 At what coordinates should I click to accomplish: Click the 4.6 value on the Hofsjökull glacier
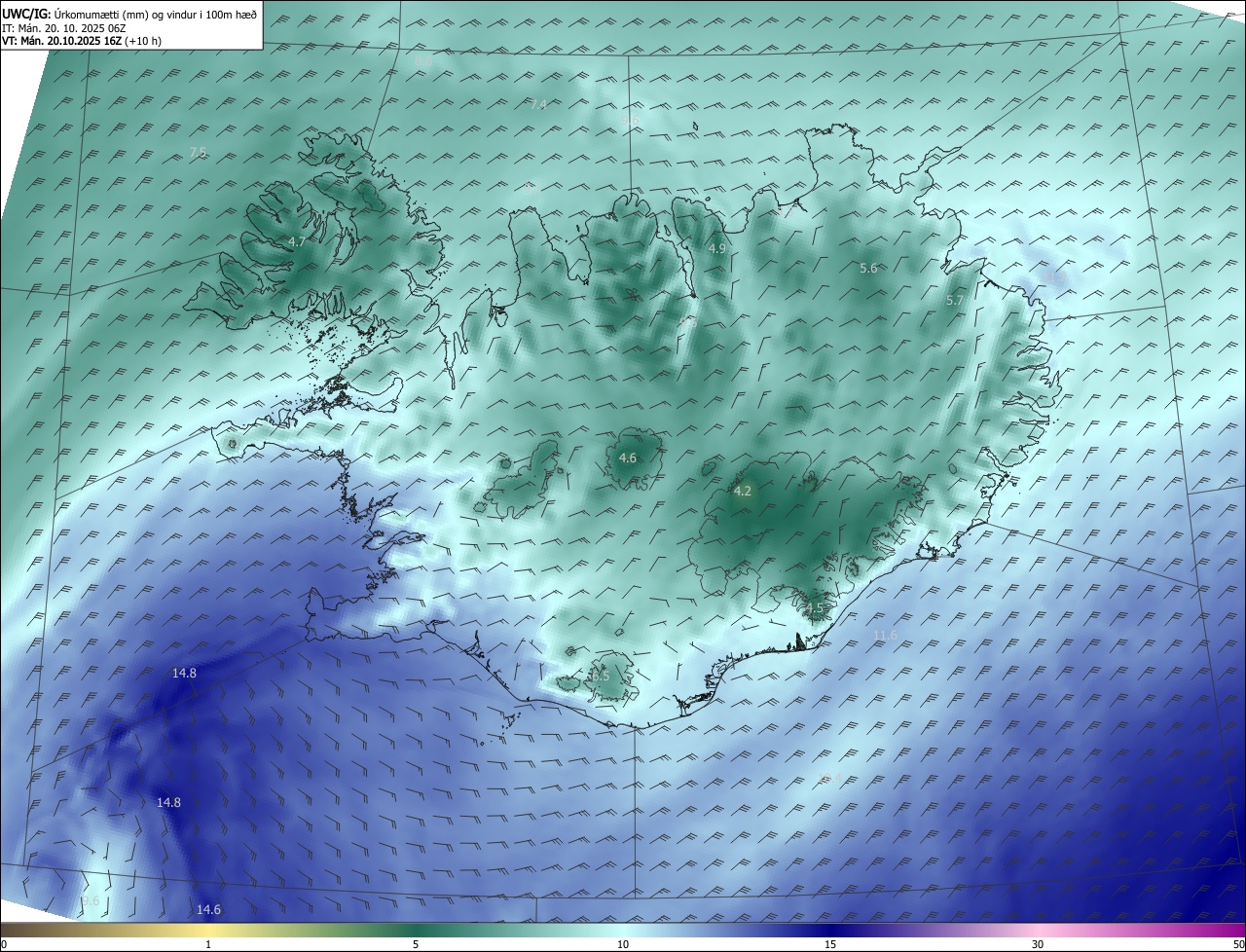click(628, 458)
